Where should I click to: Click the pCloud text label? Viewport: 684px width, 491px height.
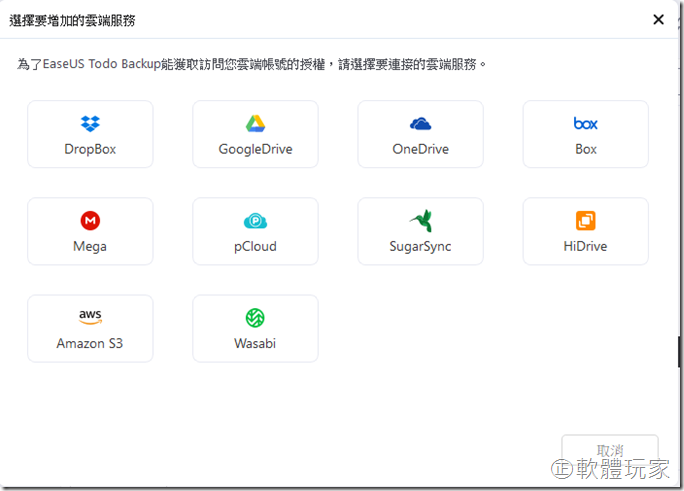click(255, 246)
